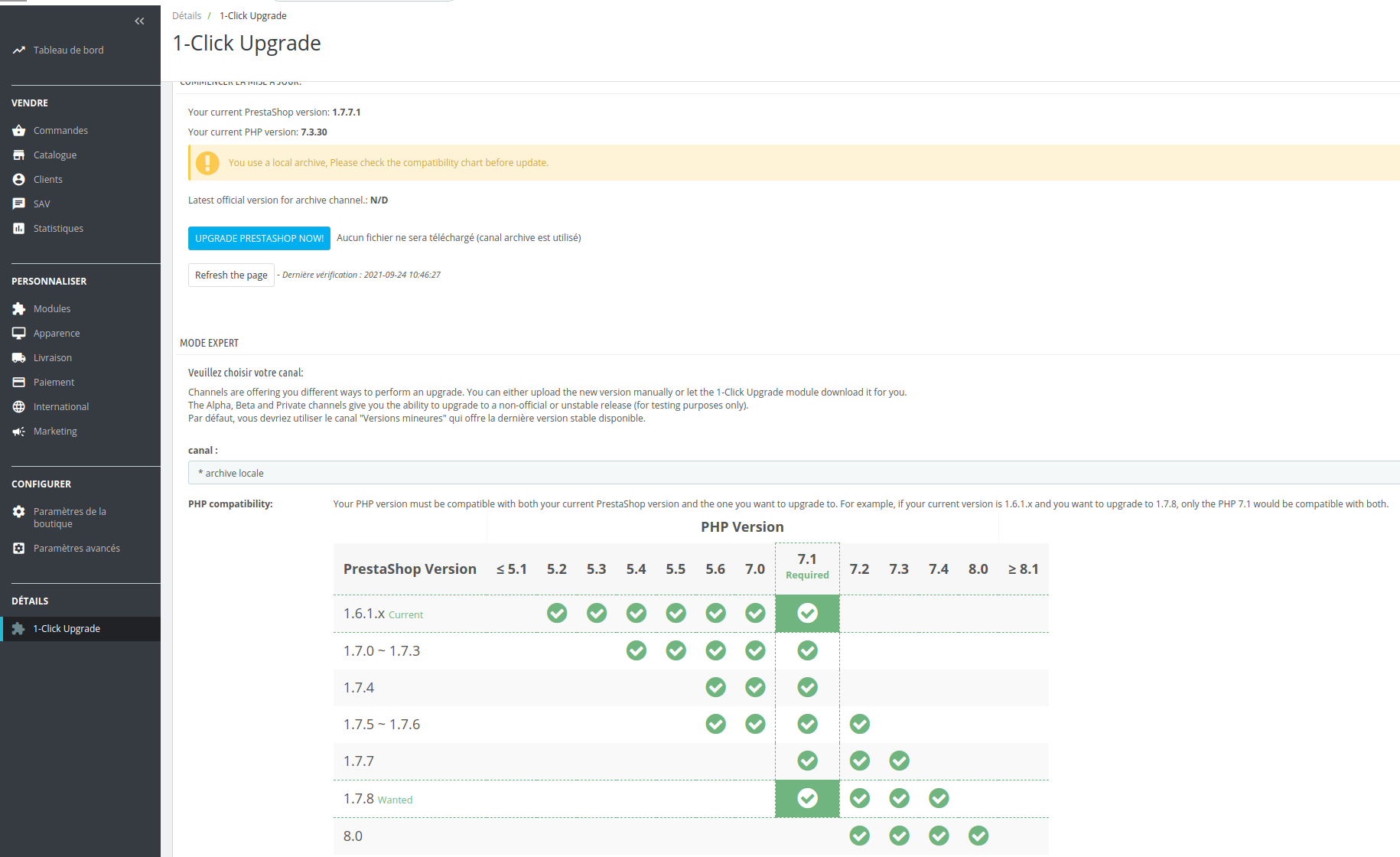The width and height of the screenshot is (1400, 857).
Task: Click the PHP 7.3 checkmark in the 1.7.7 row
Action: coord(899,761)
